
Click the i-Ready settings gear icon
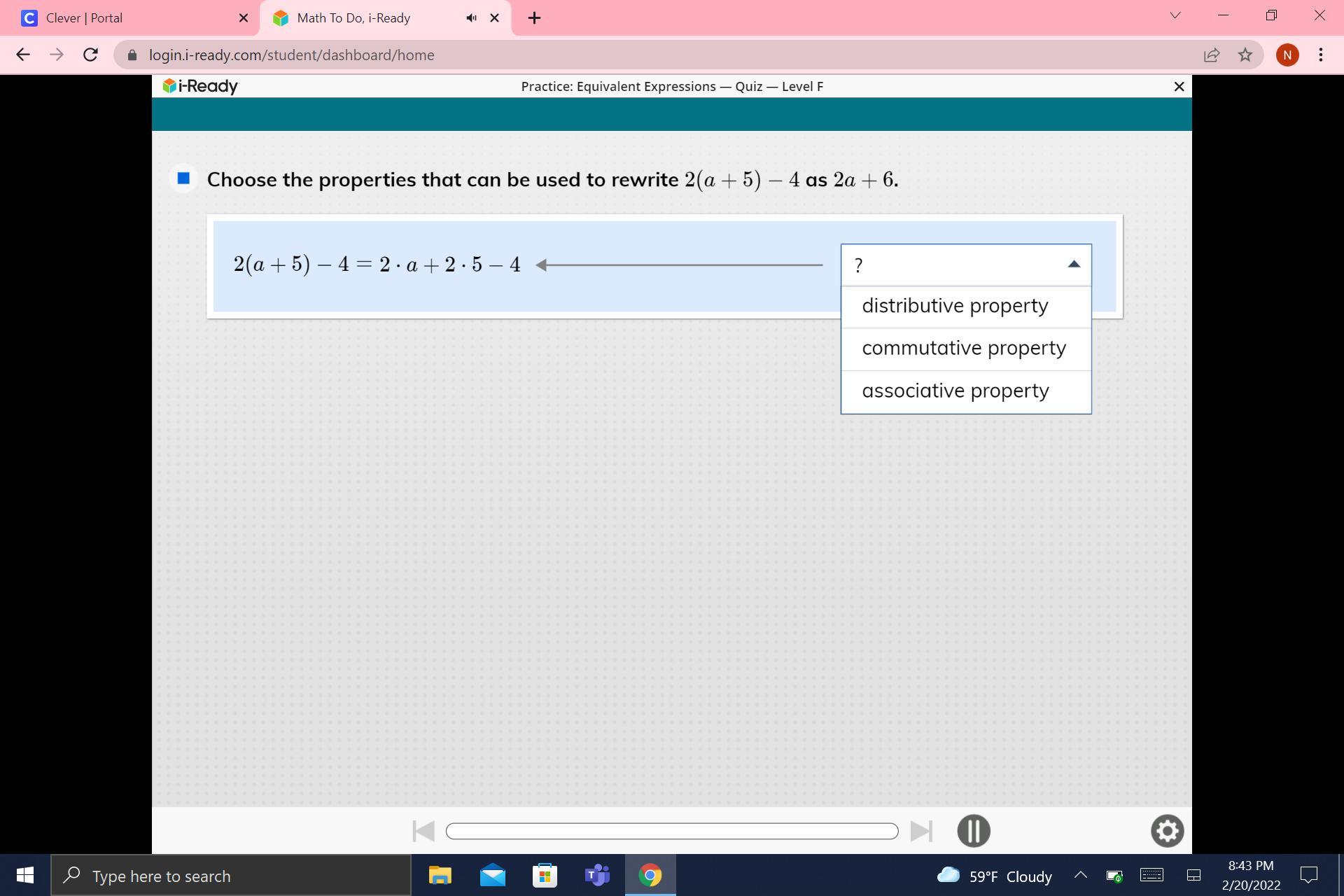(1167, 831)
